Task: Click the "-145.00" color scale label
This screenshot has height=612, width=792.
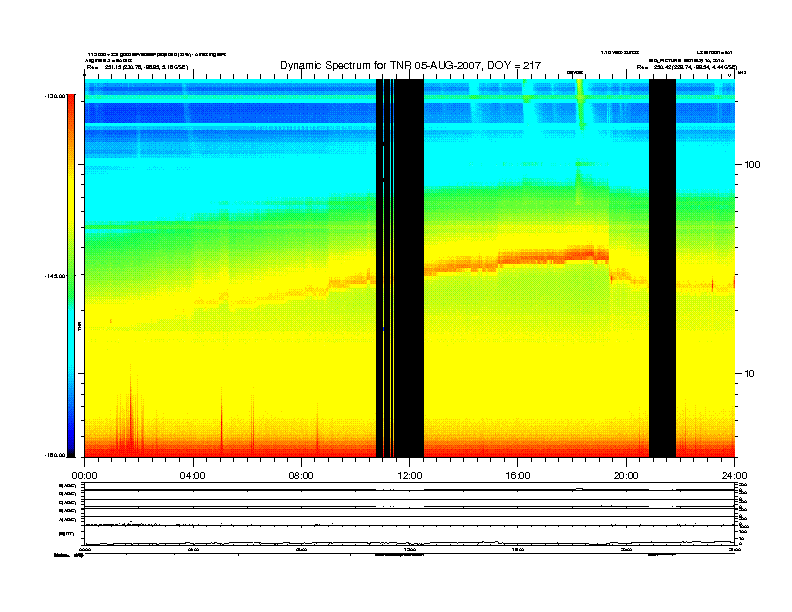Action: point(55,276)
